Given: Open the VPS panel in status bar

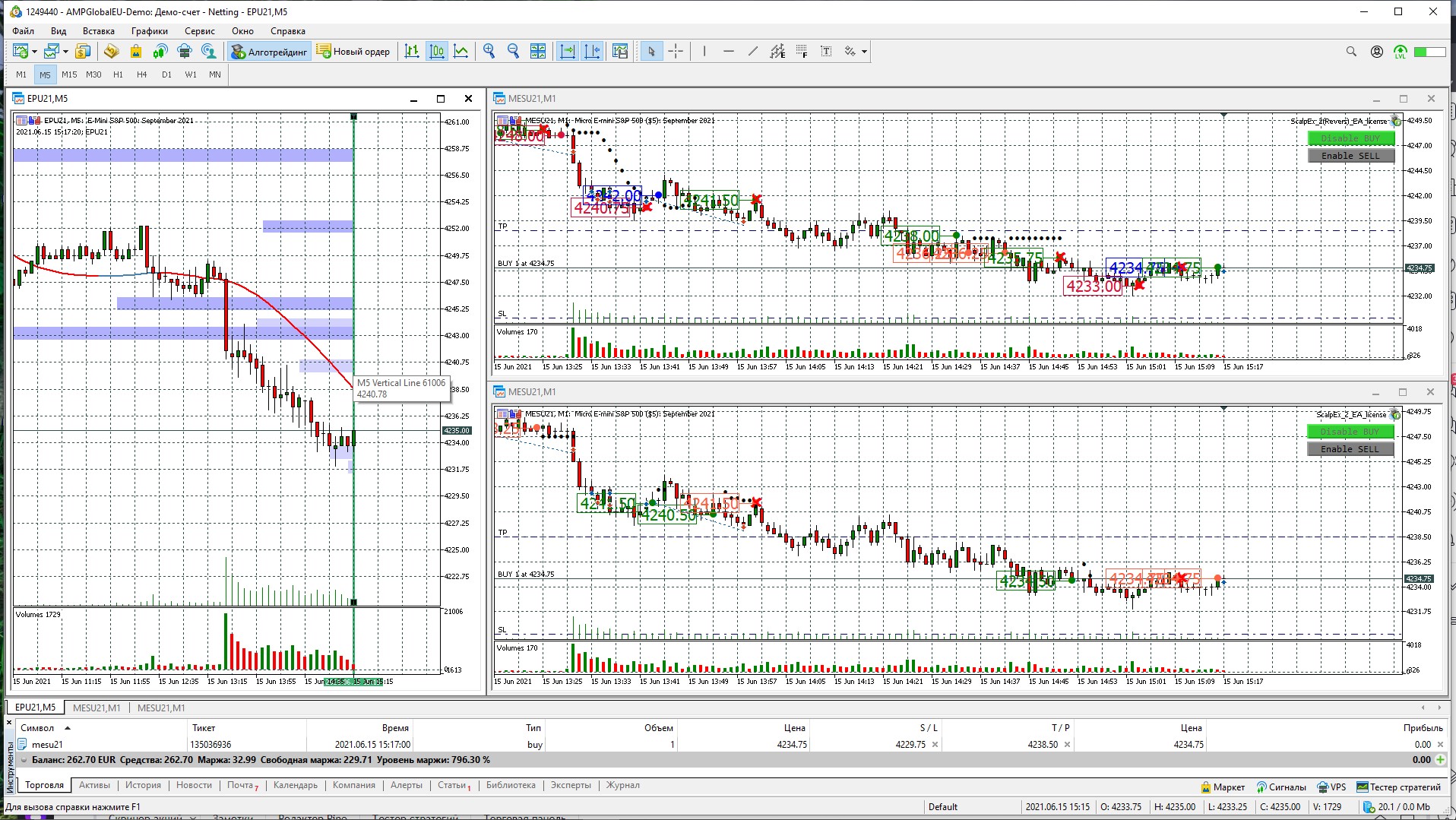Looking at the screenshot, I should click(1331, 787).
